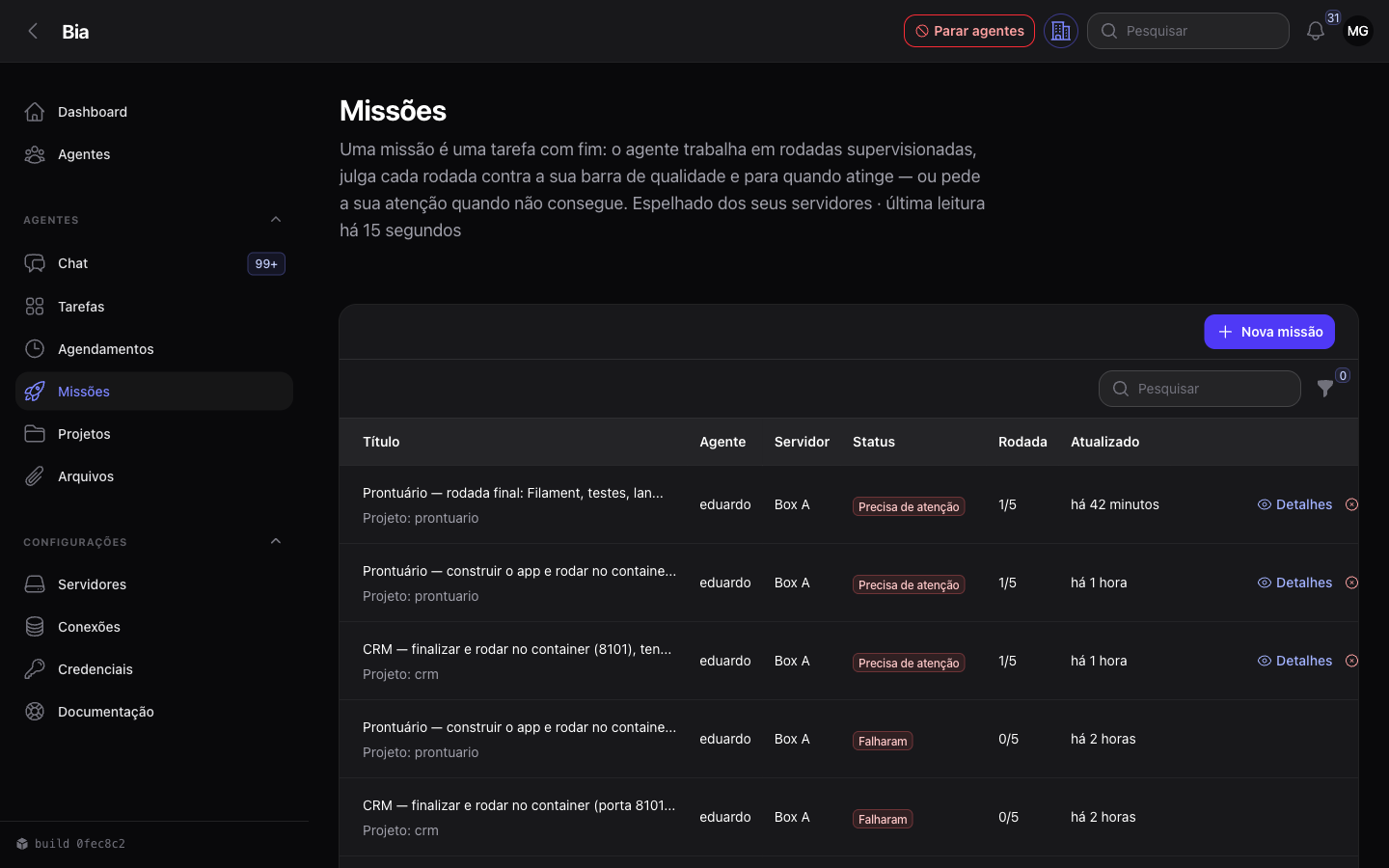The width and height of the screenshot is (1389, 868).
Task: Open Chat in the sidebar
Action: click(x=154, y=263)
